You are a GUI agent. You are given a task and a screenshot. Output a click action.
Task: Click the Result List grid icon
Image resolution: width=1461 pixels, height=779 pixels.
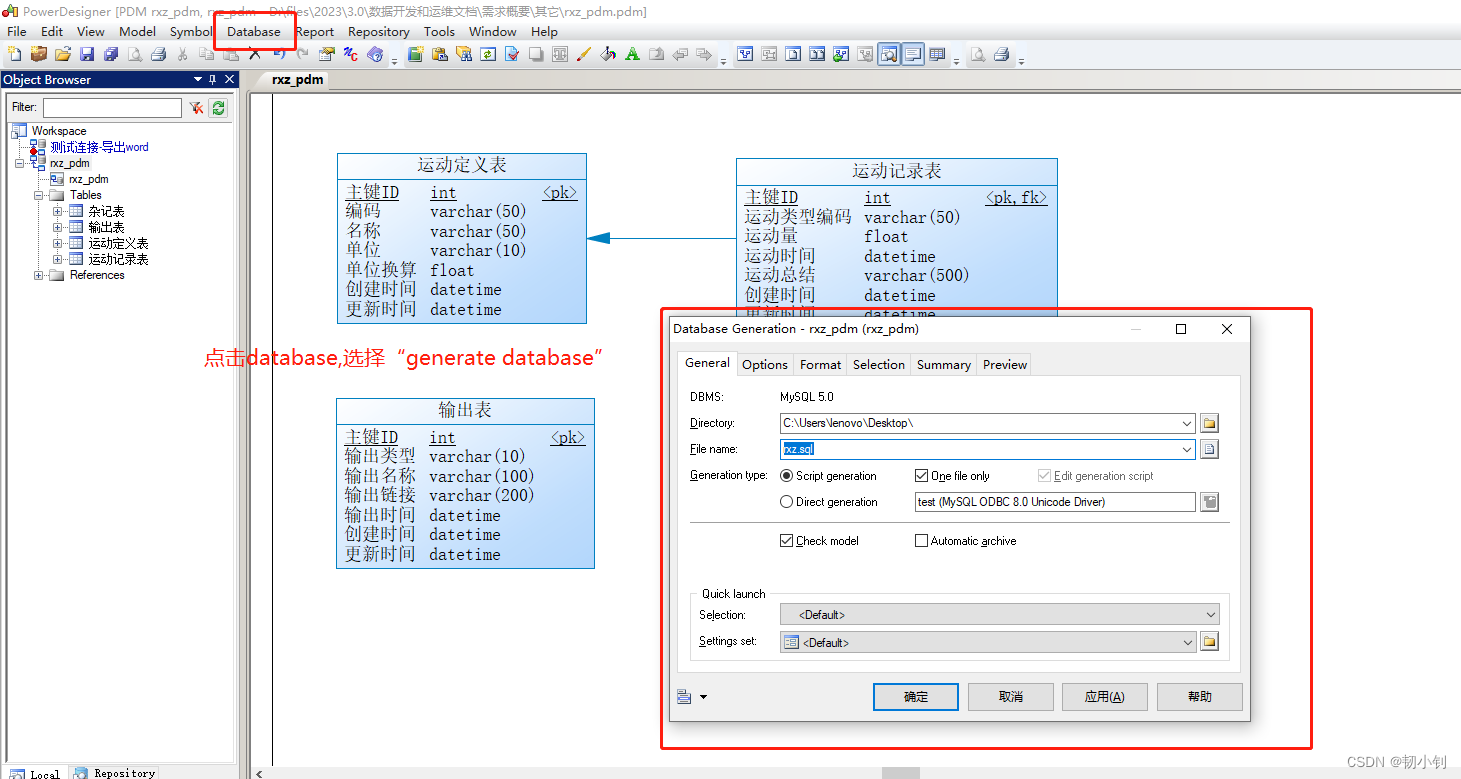[x=937, y=54]
